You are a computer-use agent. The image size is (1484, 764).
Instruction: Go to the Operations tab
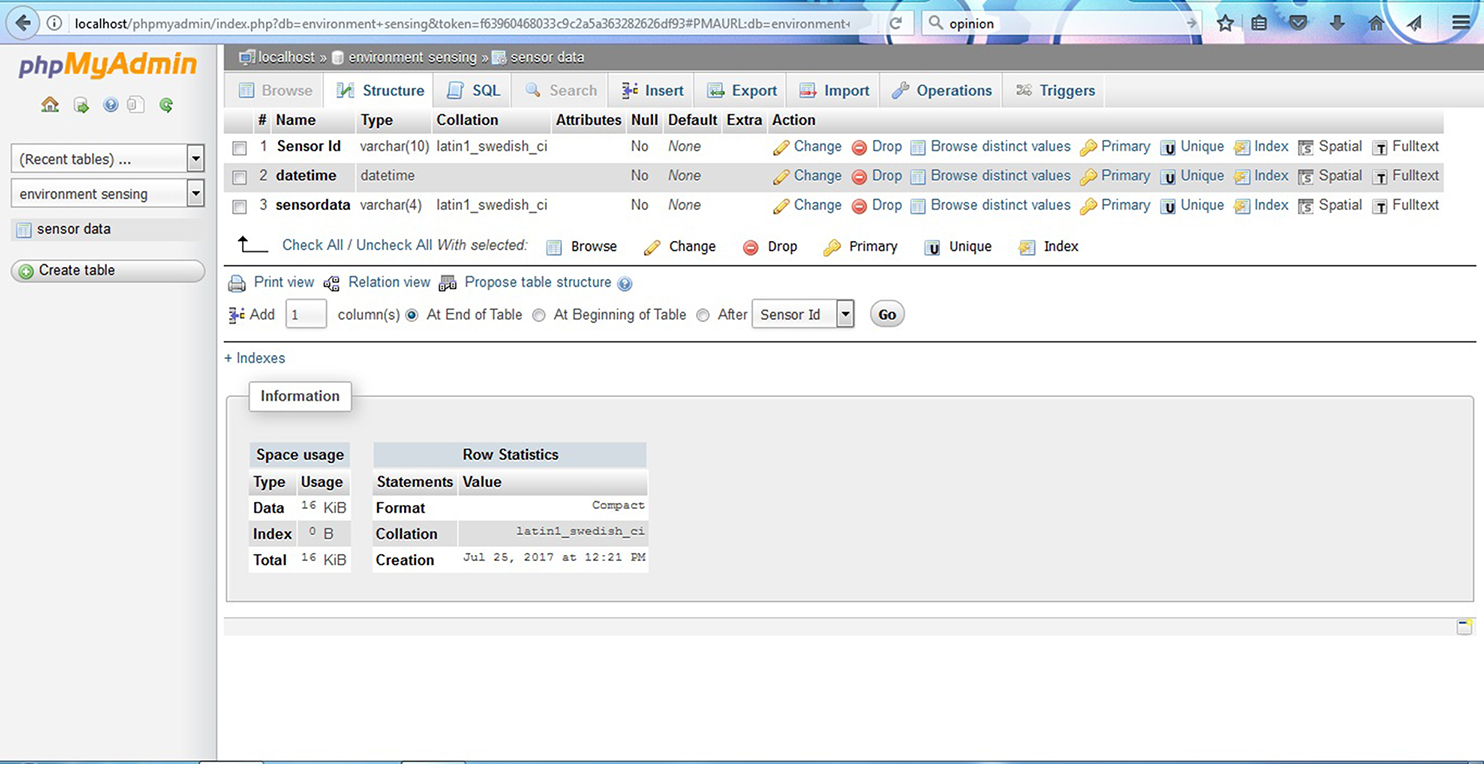[x=942, y=90]
